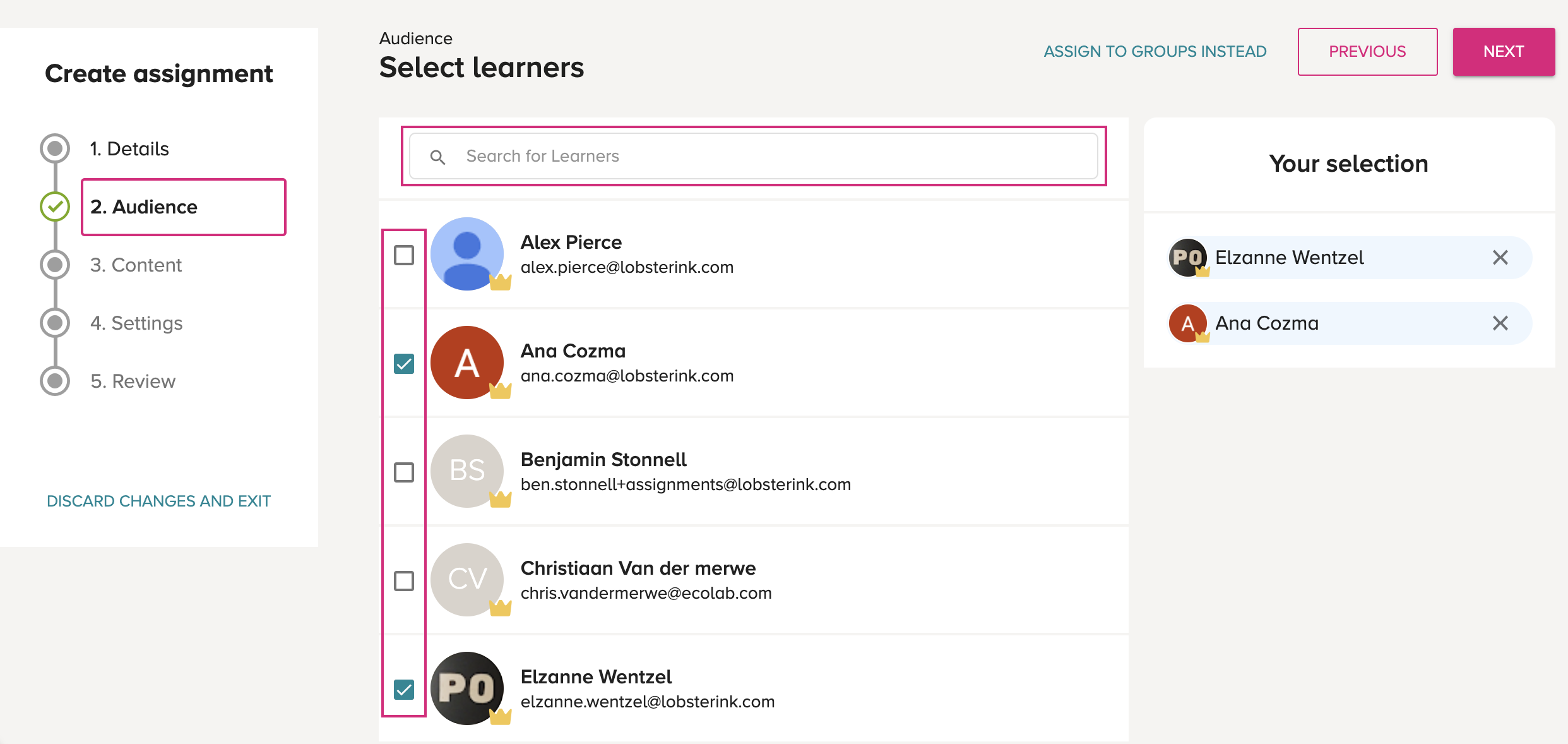This screenshot has width=1568, height=744.
Task: Select the Benjamin Stonnell checkbox
Action: pyautogui.click(x=404, y=472)
